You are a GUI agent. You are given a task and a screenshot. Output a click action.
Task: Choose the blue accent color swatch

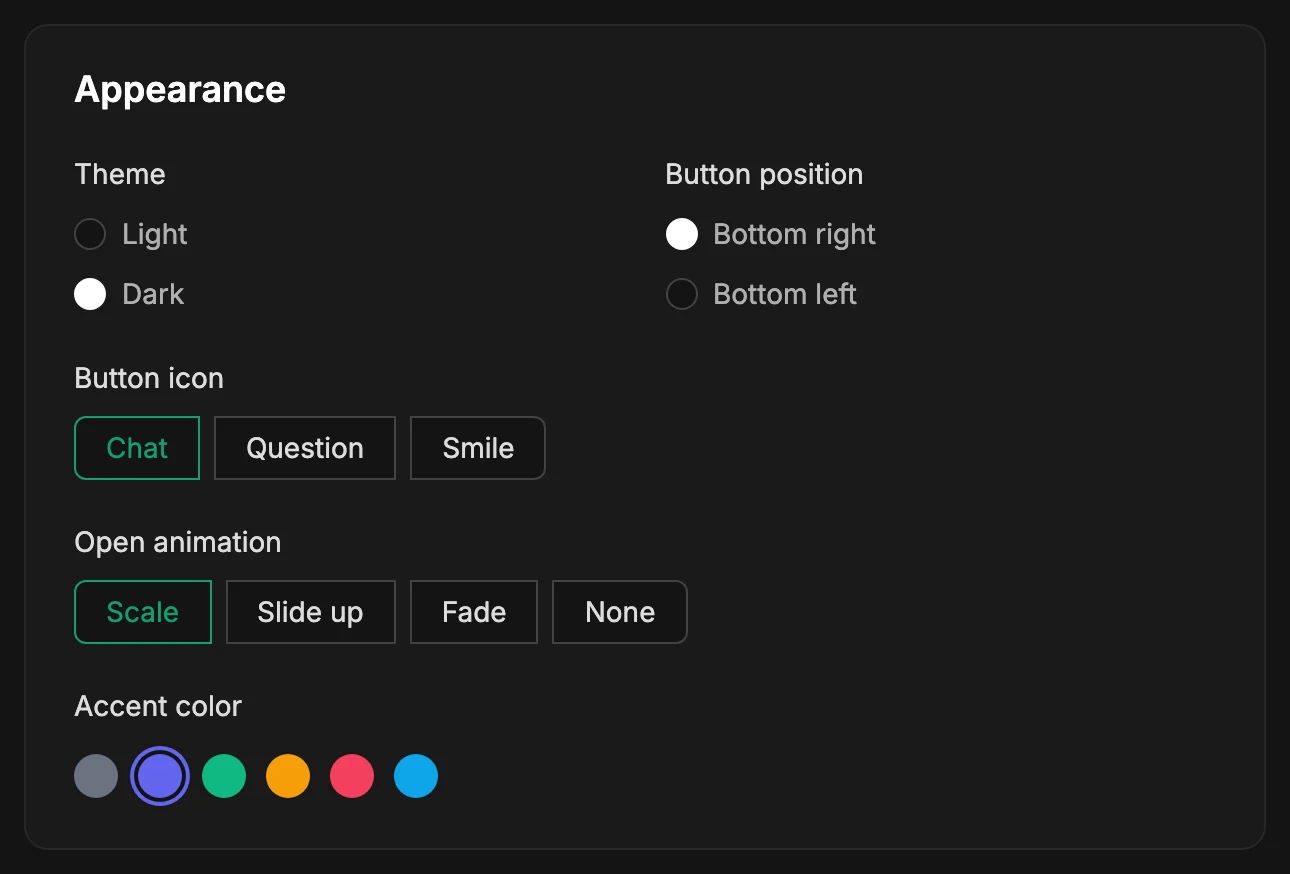click(x=416, y=776)
